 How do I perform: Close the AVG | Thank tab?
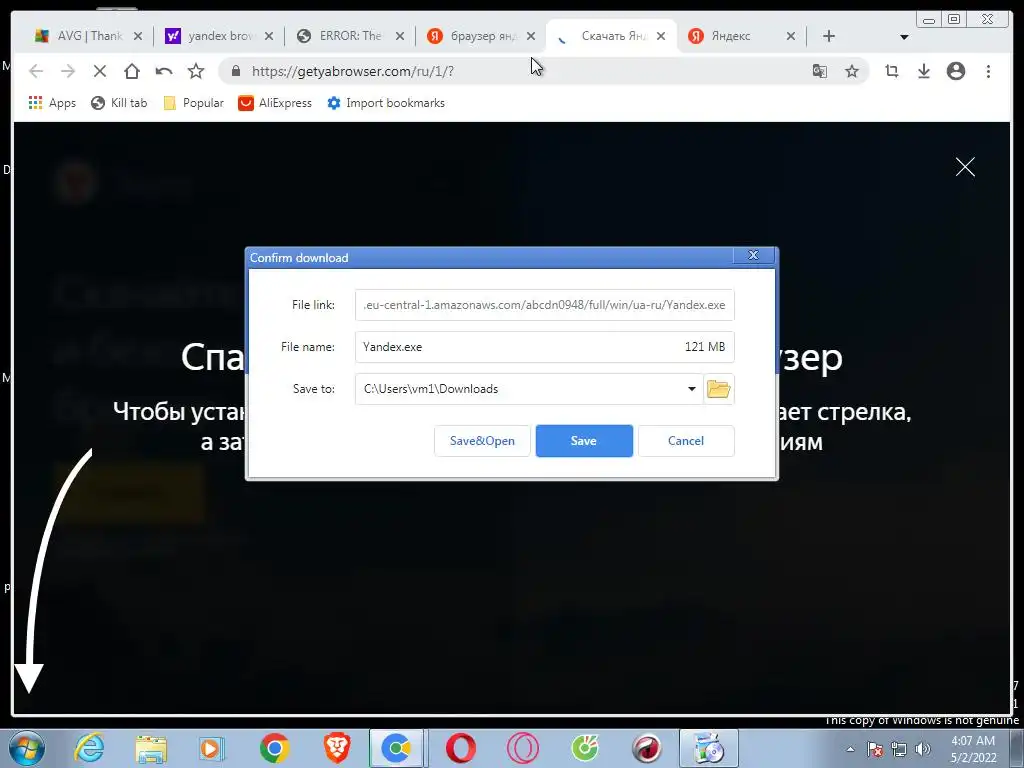tap(138, 36)
